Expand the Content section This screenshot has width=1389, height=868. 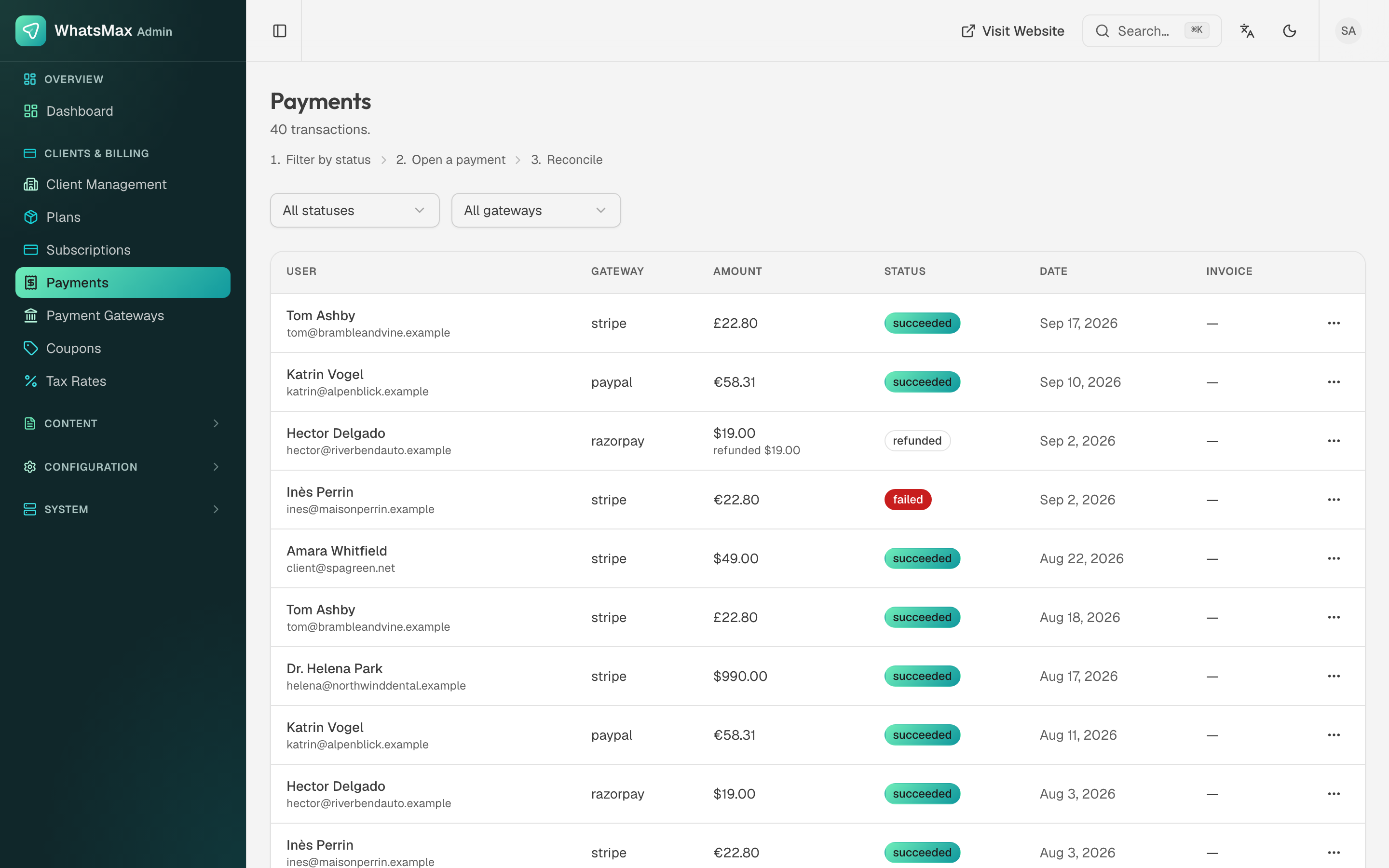coord(123,423)
